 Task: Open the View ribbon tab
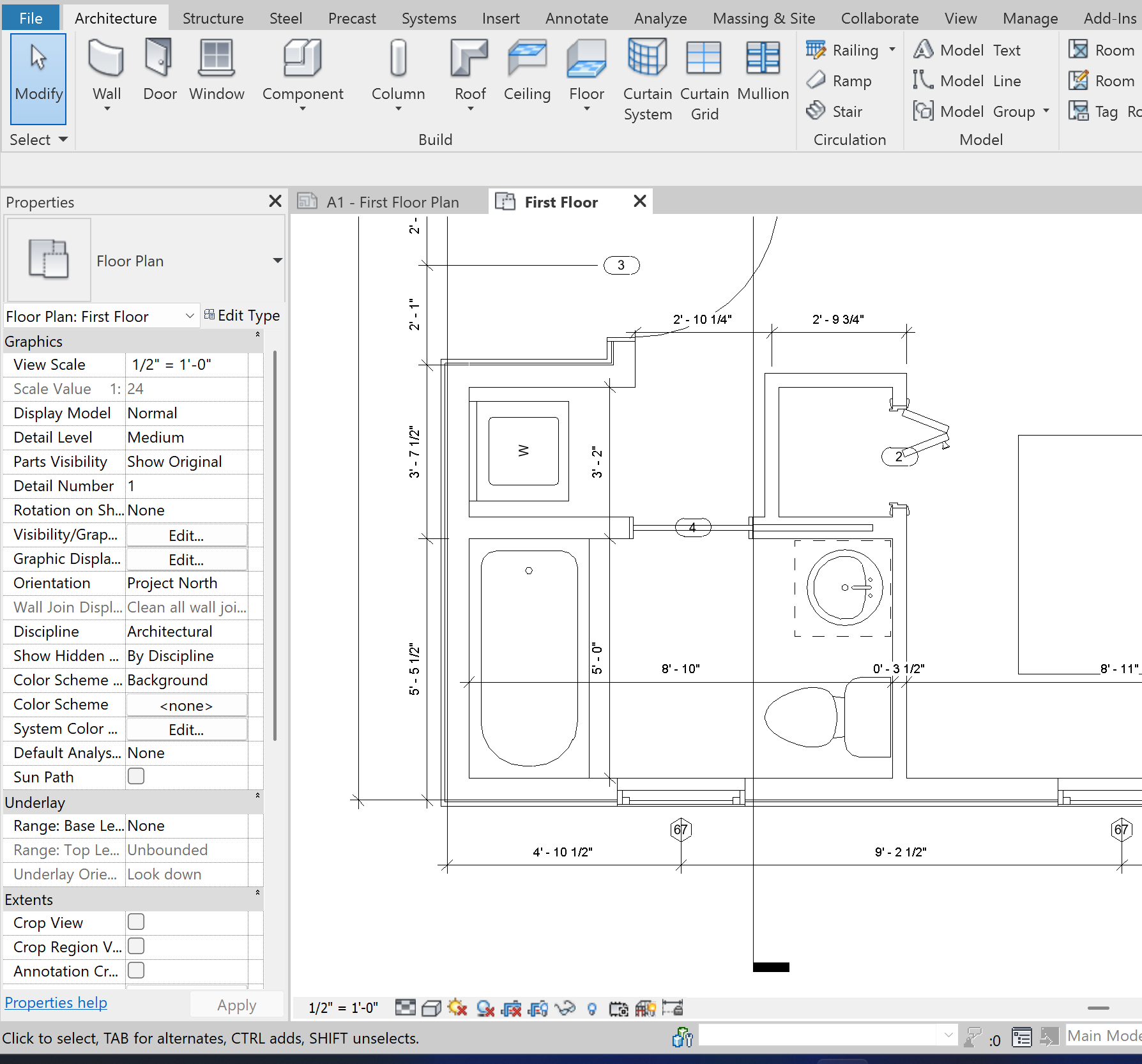point(961,18)
